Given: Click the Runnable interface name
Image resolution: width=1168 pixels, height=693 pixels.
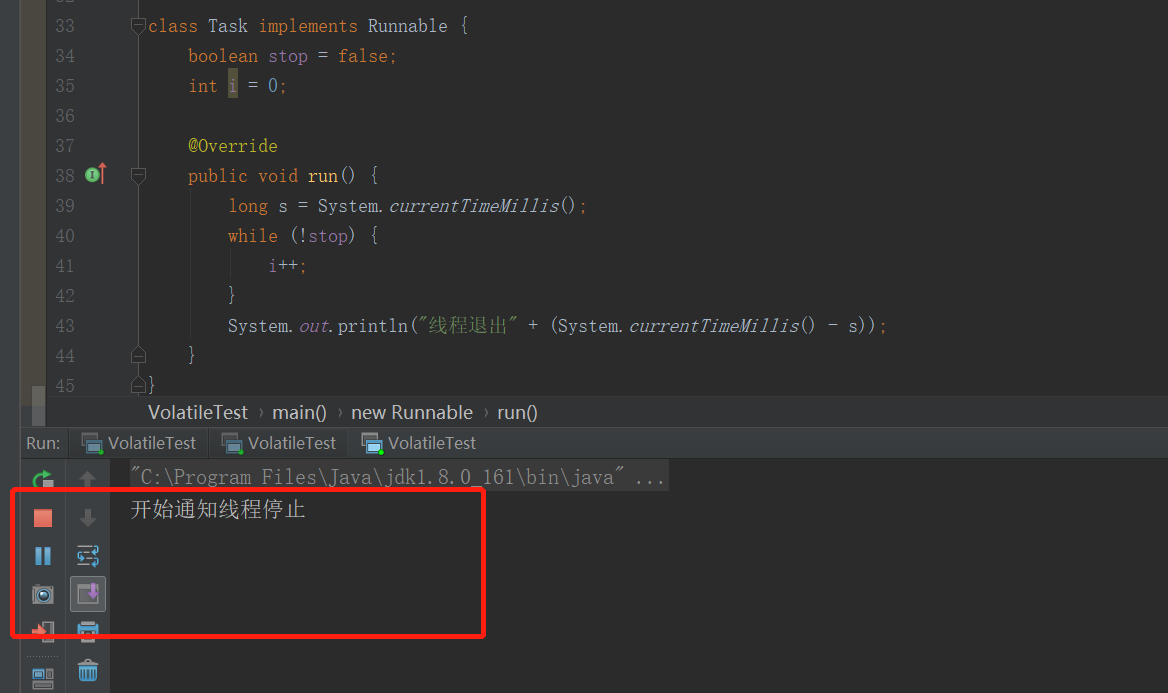Looking at the screenshot, I should click(407, 26).
